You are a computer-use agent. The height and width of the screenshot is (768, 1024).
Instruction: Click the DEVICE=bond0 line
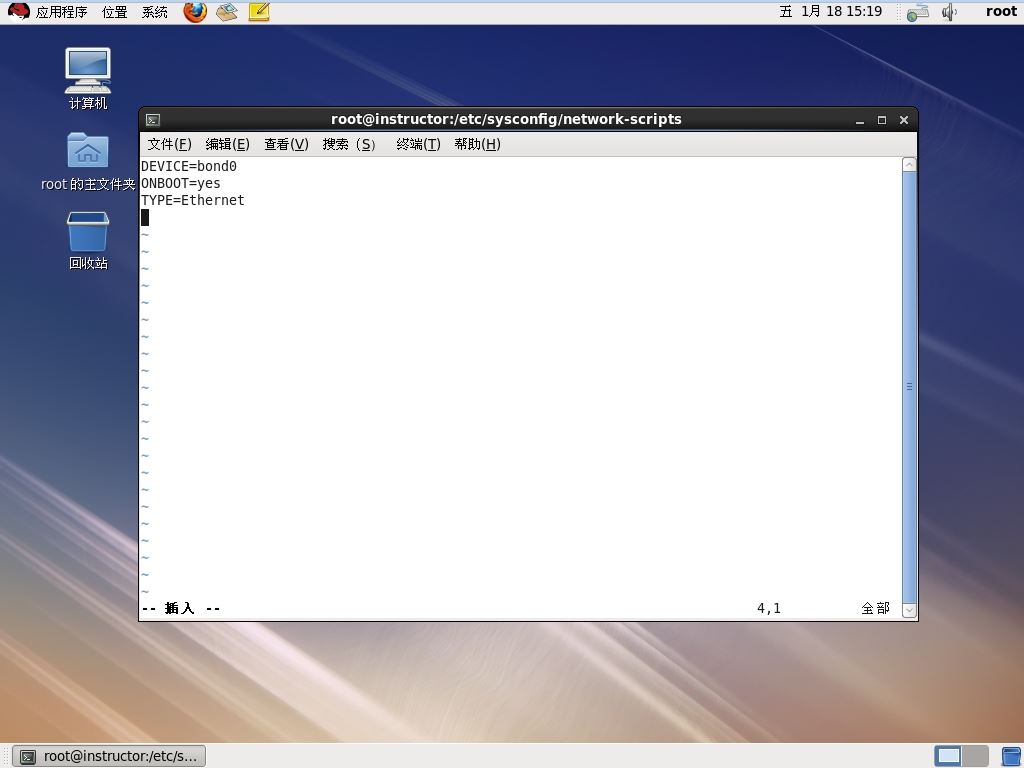[189, 167]
